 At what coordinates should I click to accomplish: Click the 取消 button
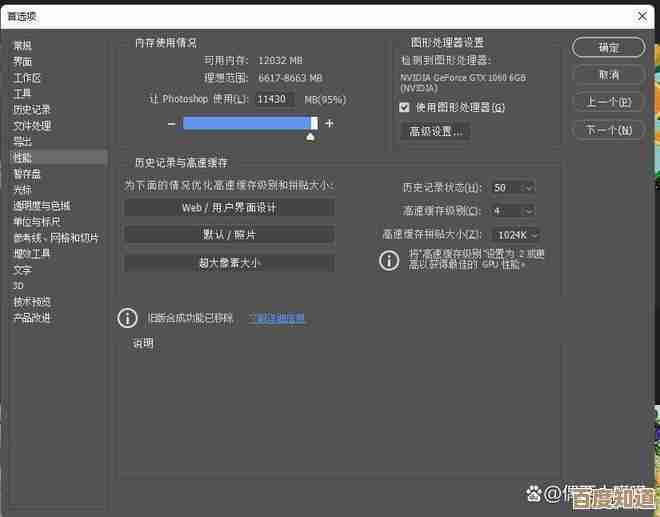tap(608, 75)
